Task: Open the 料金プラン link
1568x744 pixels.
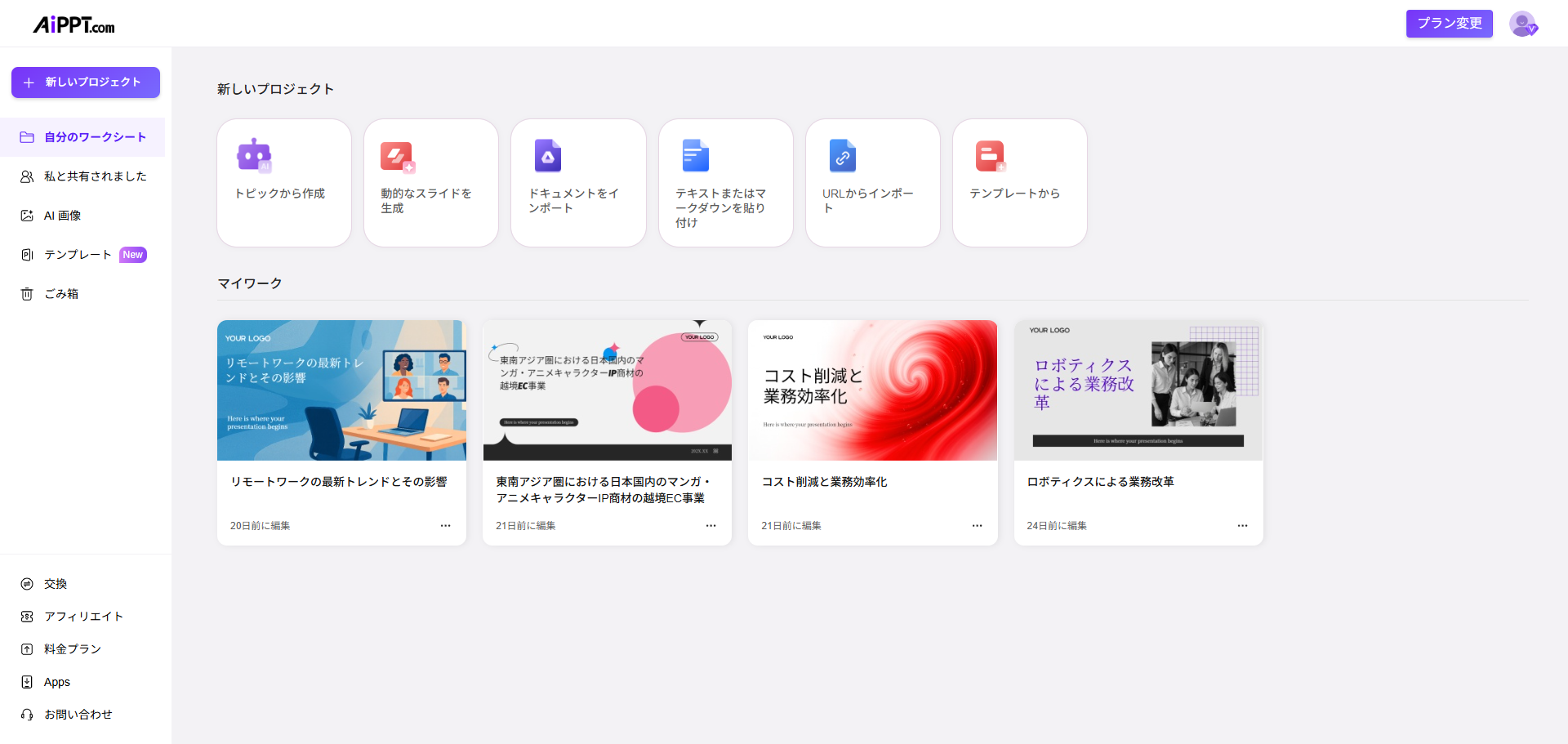Action: (x=72, y=649)
